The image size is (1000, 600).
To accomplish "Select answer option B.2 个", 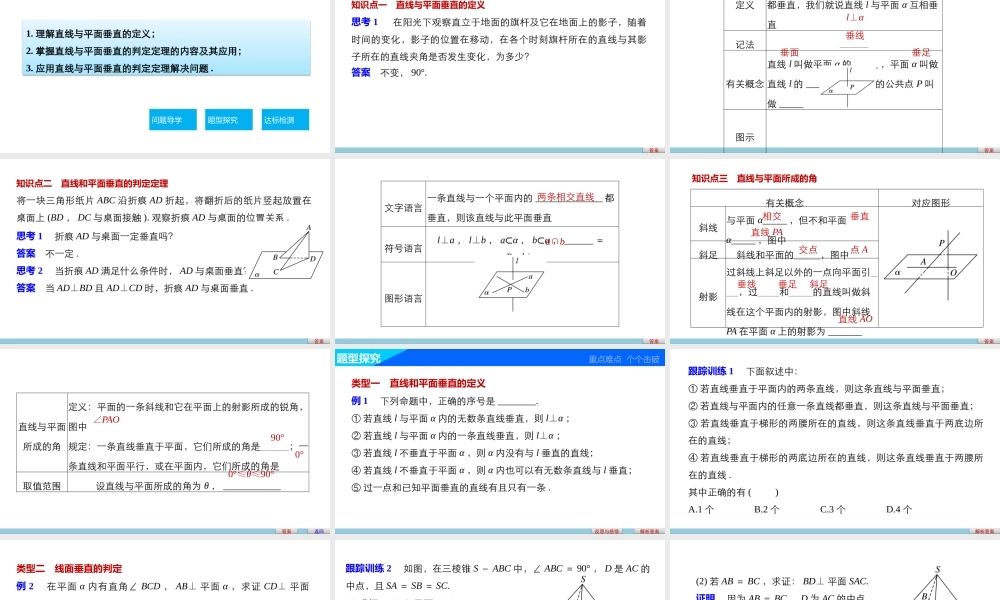I will pyautogui.click(x=767, y=509).
